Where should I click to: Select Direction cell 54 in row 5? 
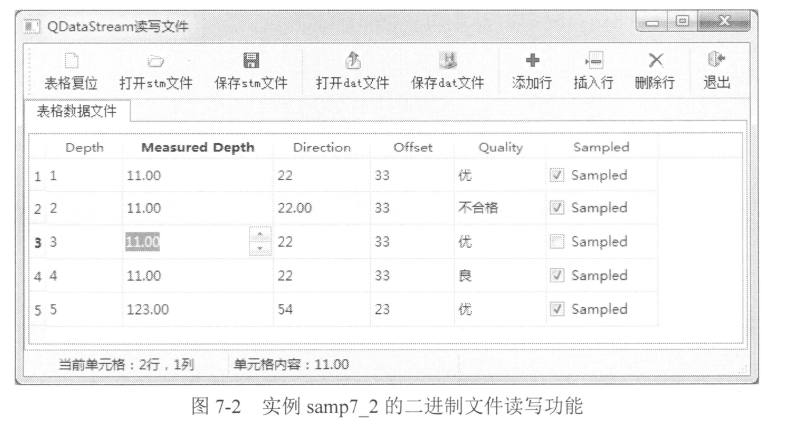point(322,309)
